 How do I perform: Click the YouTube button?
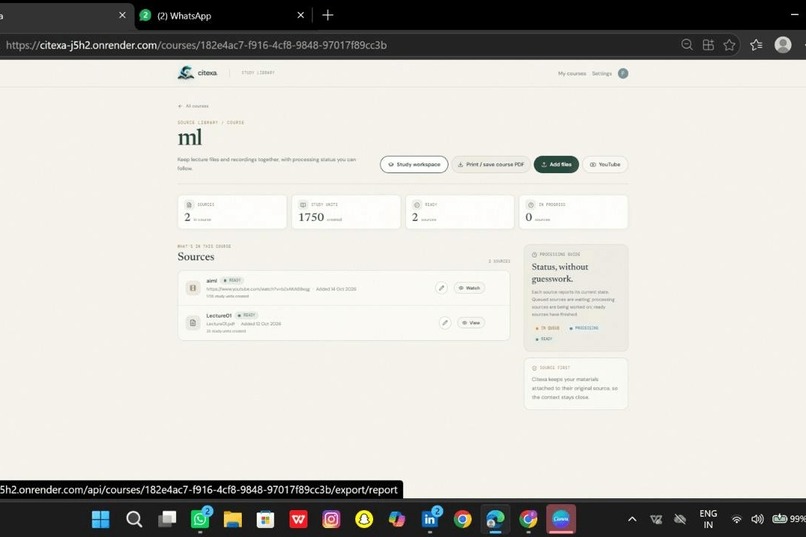(x=605, y=164)
